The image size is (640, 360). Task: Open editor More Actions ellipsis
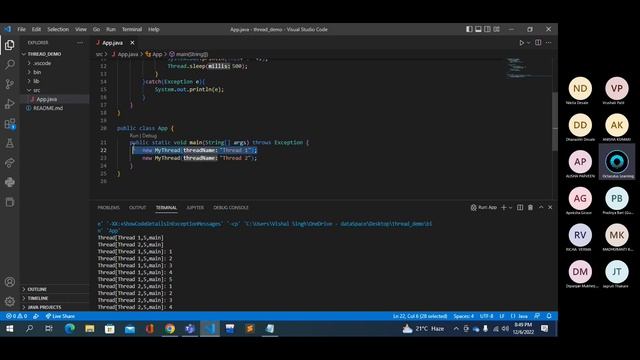coord(549,42)
